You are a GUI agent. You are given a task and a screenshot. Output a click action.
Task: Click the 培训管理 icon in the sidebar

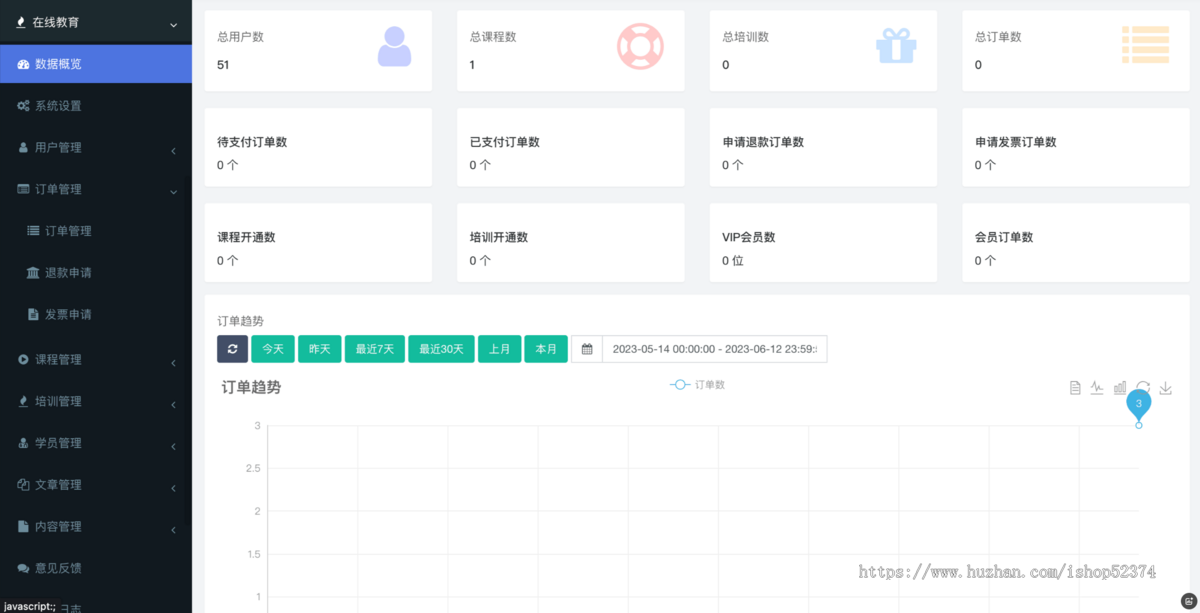coord(23,401)
